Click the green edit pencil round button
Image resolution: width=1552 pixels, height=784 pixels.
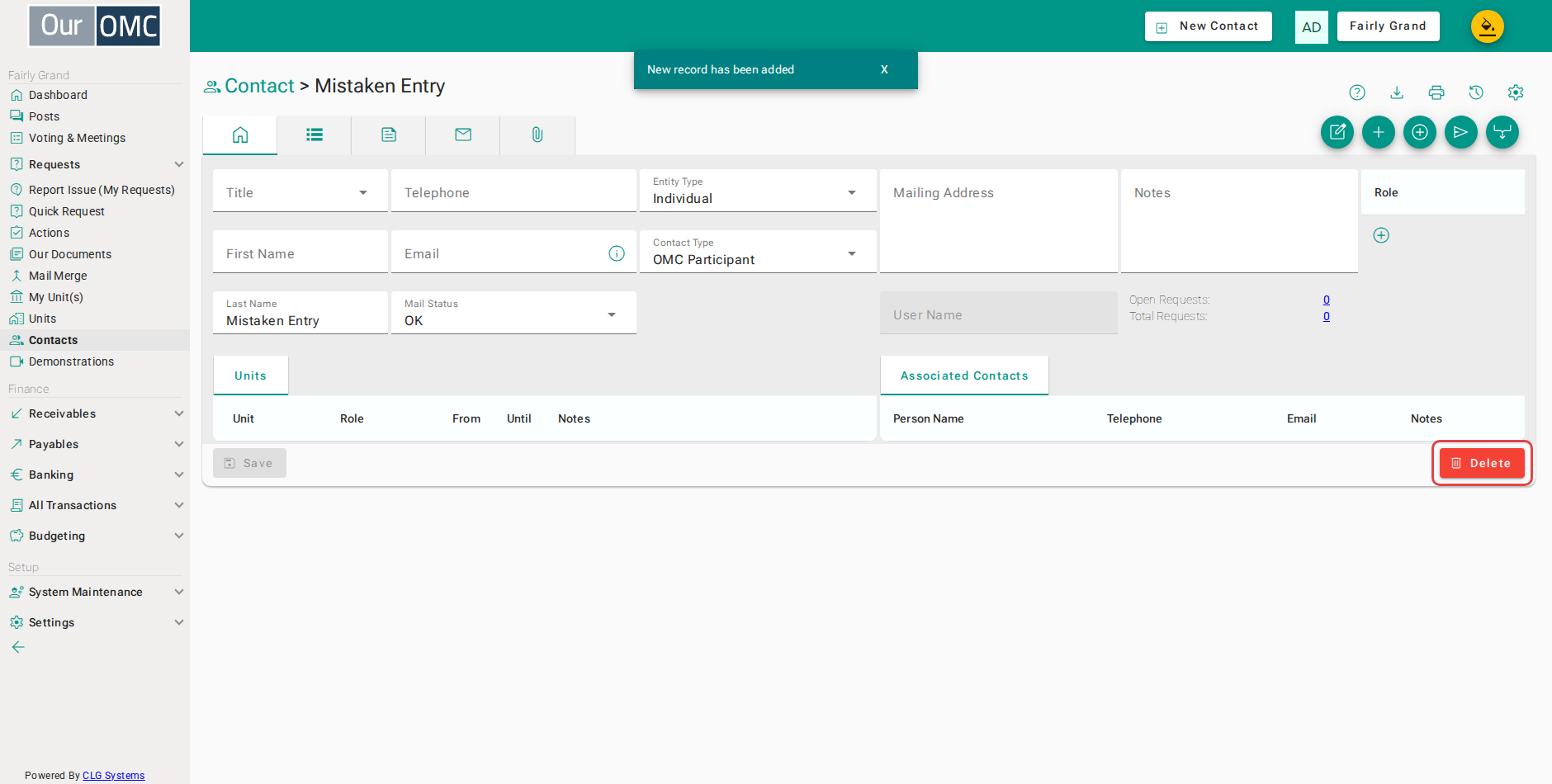click(x=1337, y=132)
